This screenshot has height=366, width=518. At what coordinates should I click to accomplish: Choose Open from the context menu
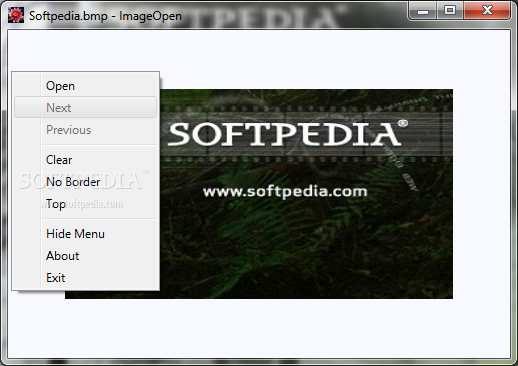(85, 86)
